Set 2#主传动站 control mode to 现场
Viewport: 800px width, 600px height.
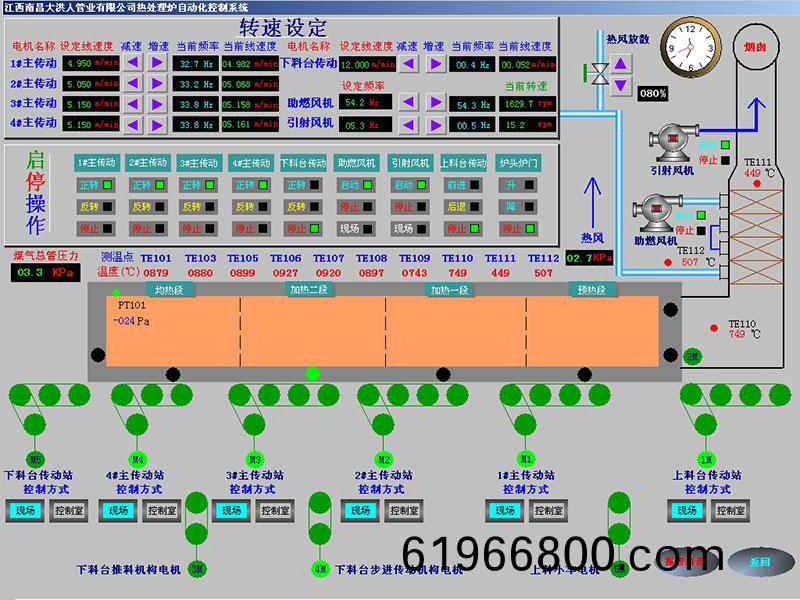click(x=360, y=510)
